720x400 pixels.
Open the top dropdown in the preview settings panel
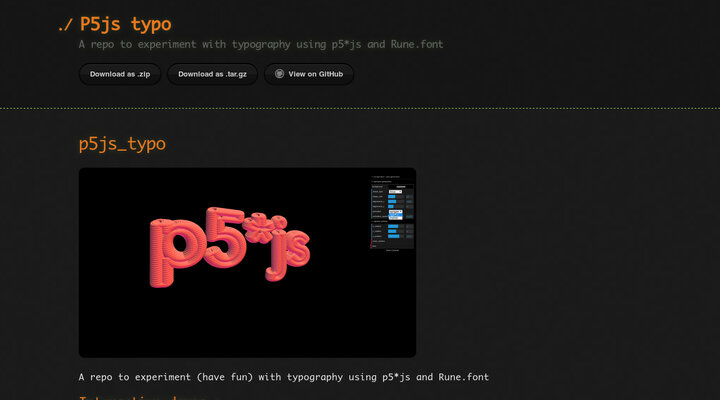(395, 191)
